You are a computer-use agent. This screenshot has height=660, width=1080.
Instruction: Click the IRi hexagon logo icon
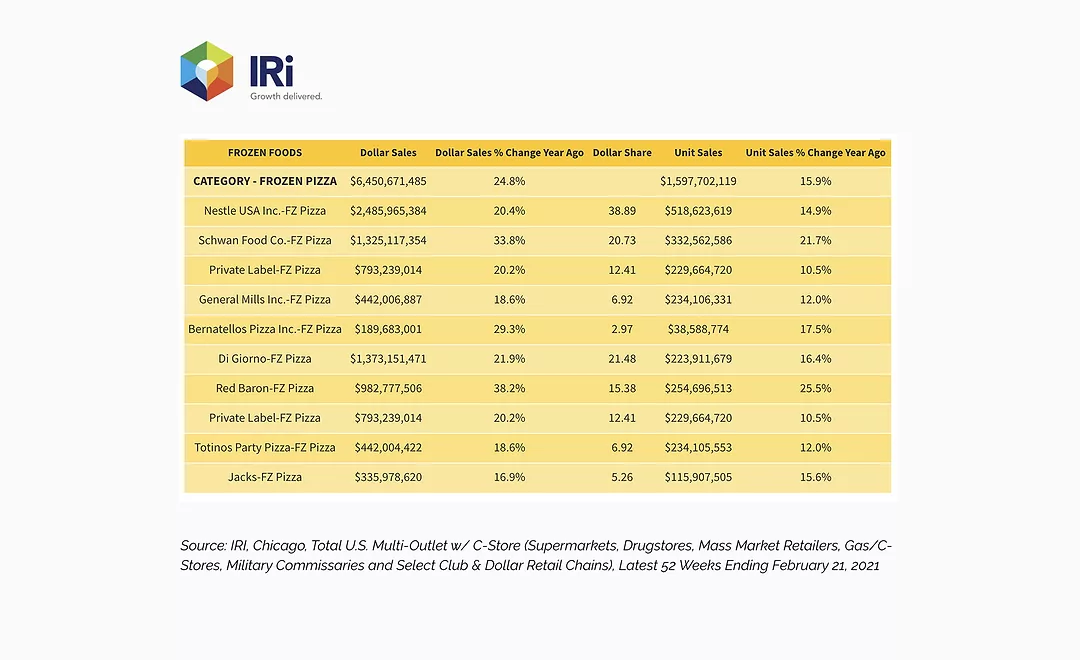207,71
